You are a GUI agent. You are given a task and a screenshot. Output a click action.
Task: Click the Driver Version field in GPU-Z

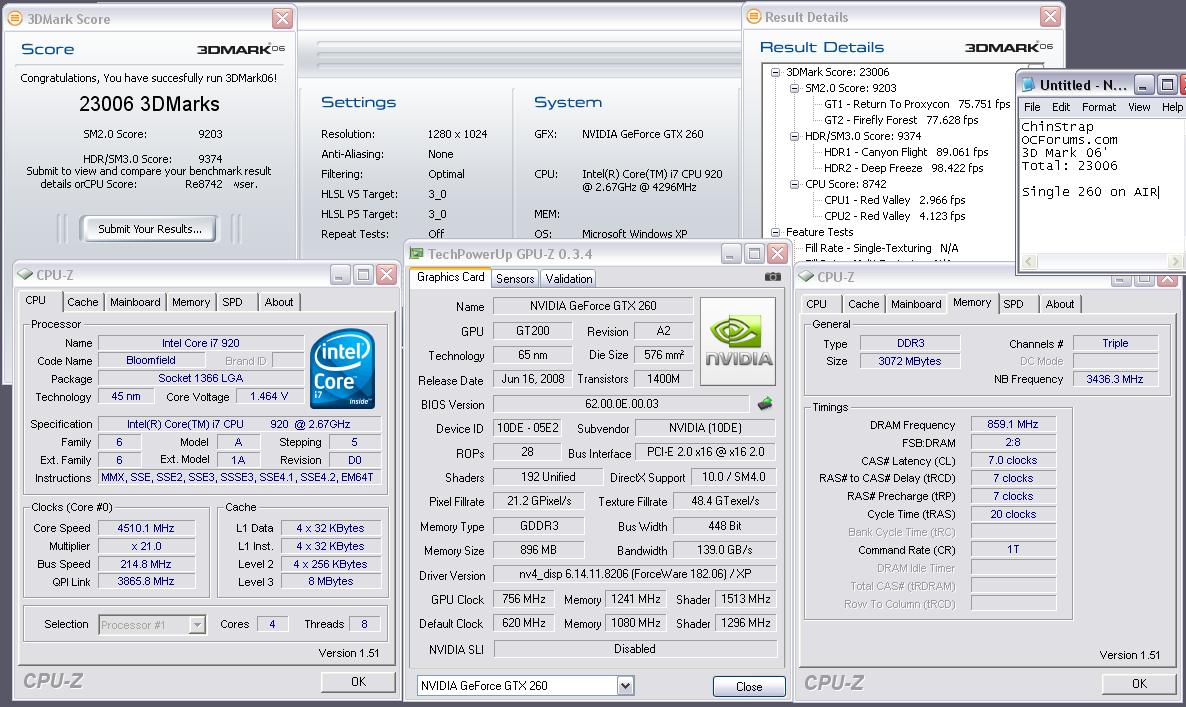635,575
